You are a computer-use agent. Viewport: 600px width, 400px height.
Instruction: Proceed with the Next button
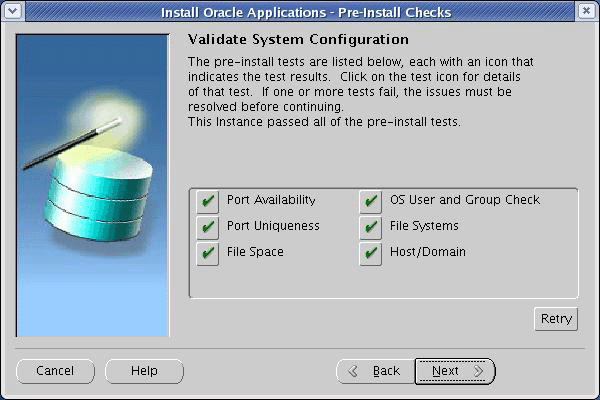(x=455, y=371)
